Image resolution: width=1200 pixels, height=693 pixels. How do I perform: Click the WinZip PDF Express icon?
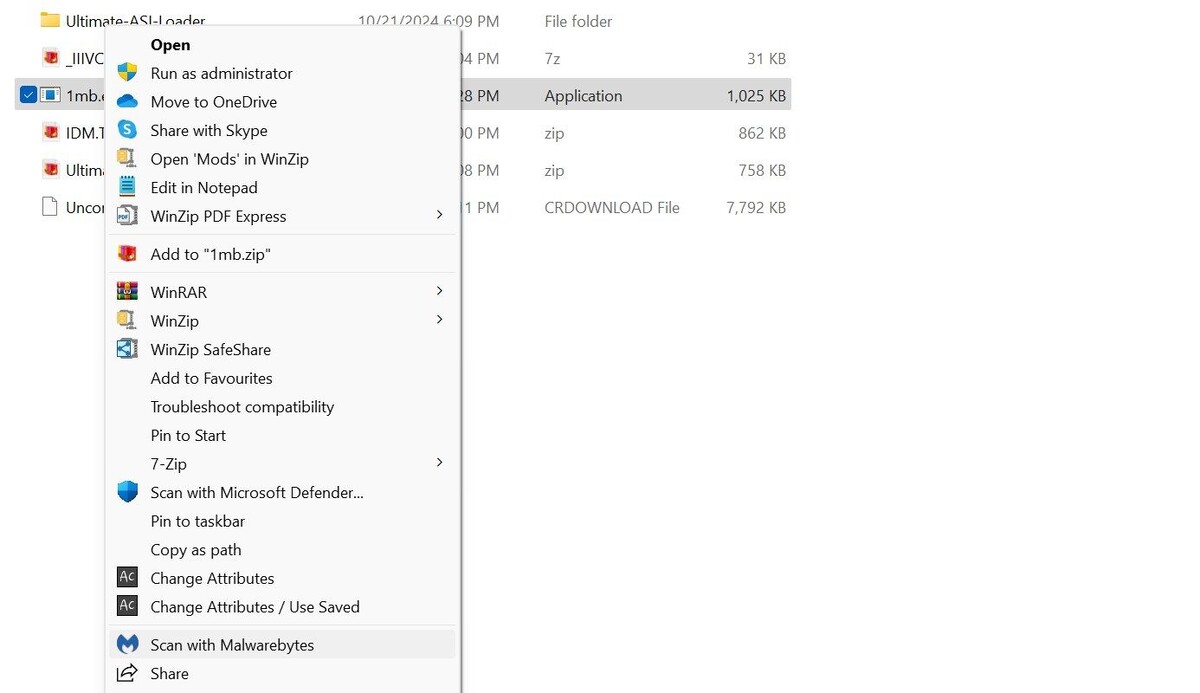click(127, 215)
